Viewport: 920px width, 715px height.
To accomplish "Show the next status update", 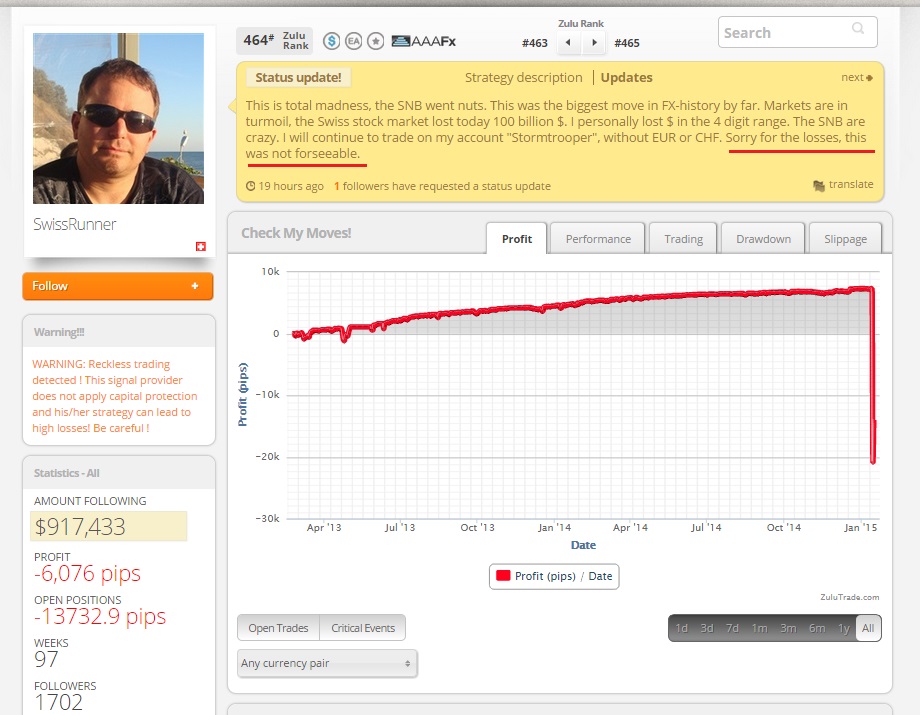I will (857, 78).
